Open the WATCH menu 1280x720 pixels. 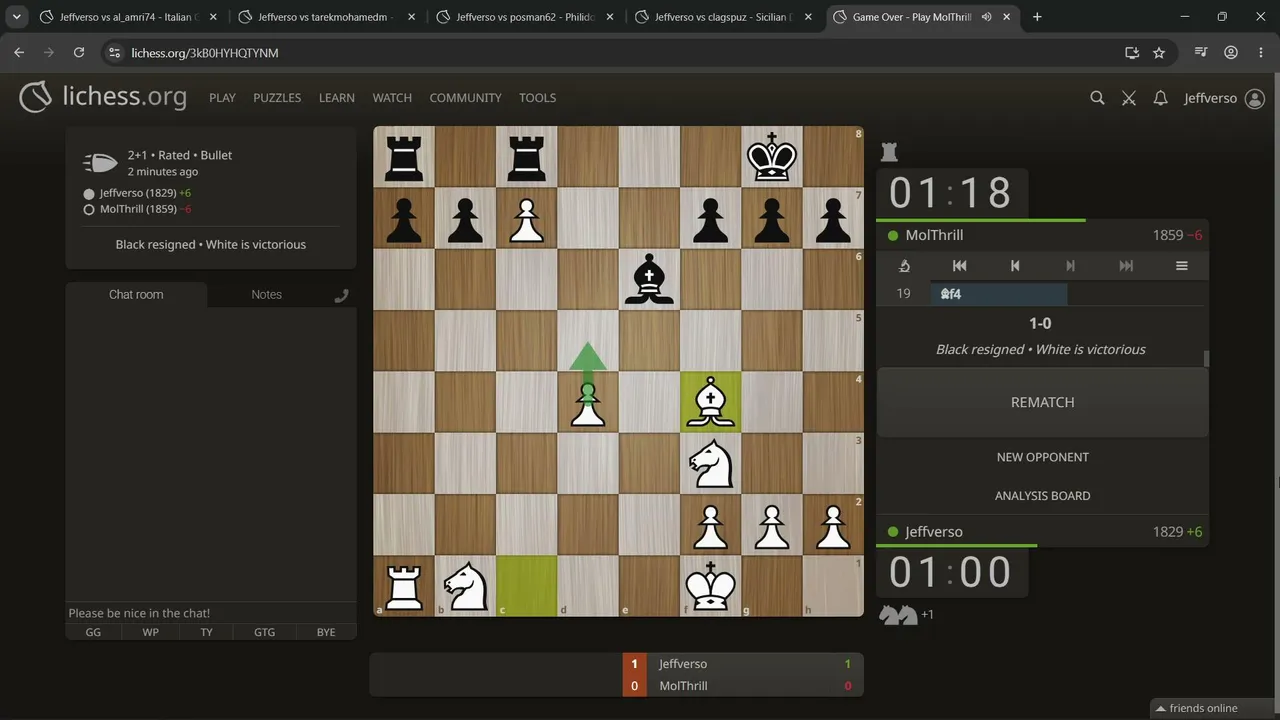pos(392,98)
